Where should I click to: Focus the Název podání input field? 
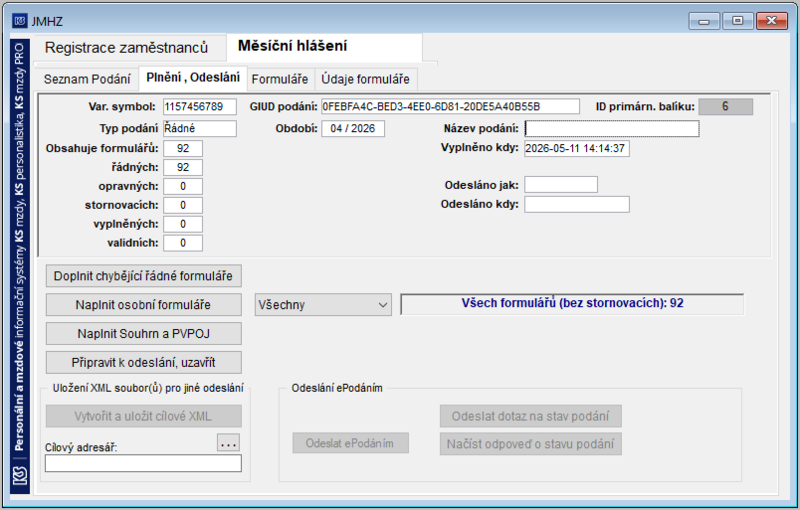(612, 129)
